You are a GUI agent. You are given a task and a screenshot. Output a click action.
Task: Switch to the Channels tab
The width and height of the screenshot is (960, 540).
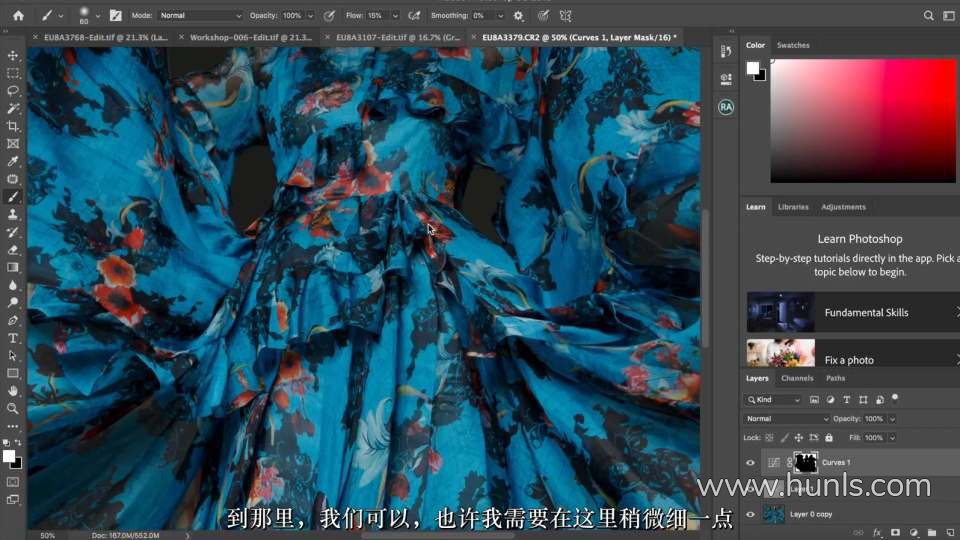(x=797, y=378)
